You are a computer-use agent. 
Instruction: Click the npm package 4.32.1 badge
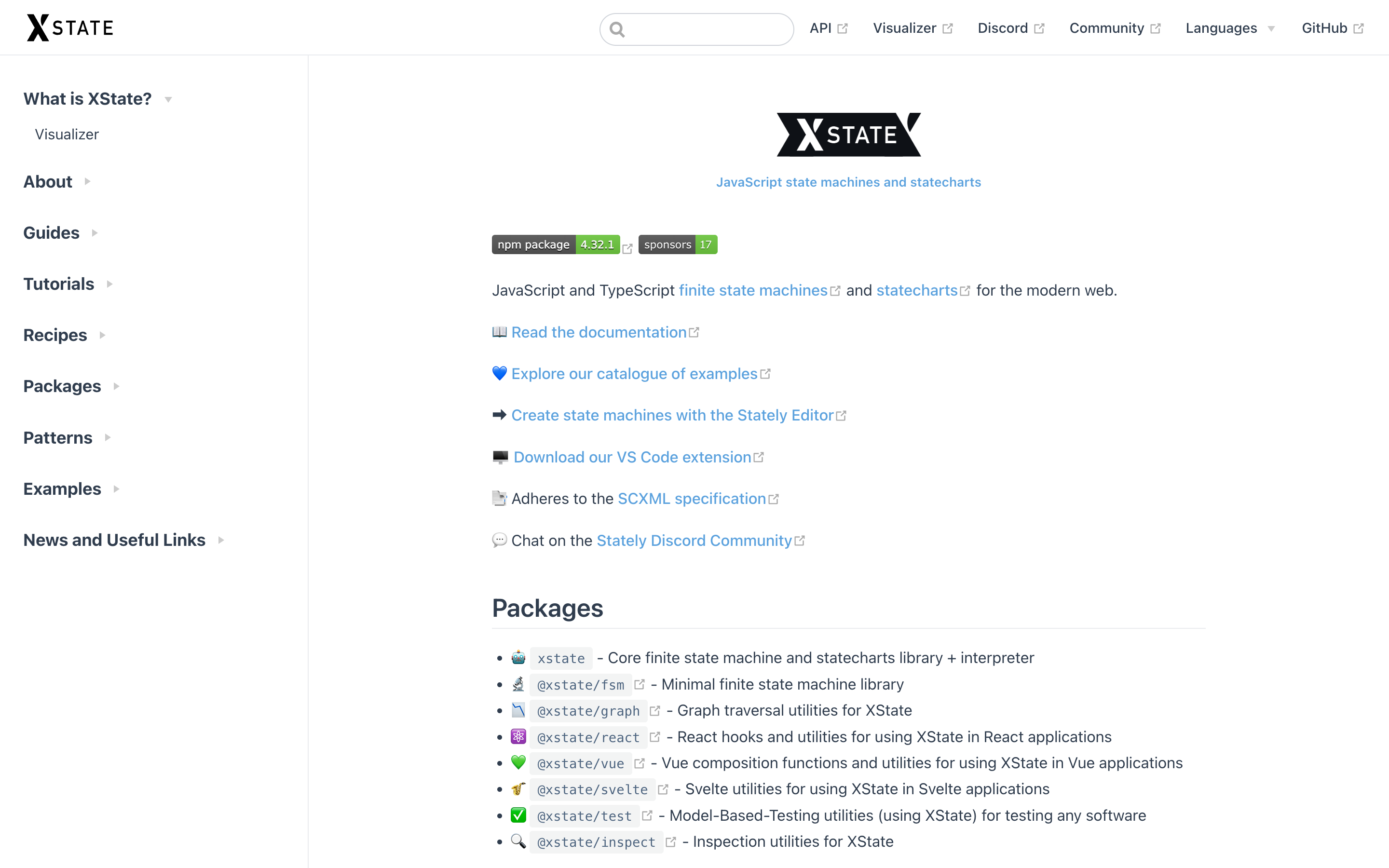(x=556, y=244)
